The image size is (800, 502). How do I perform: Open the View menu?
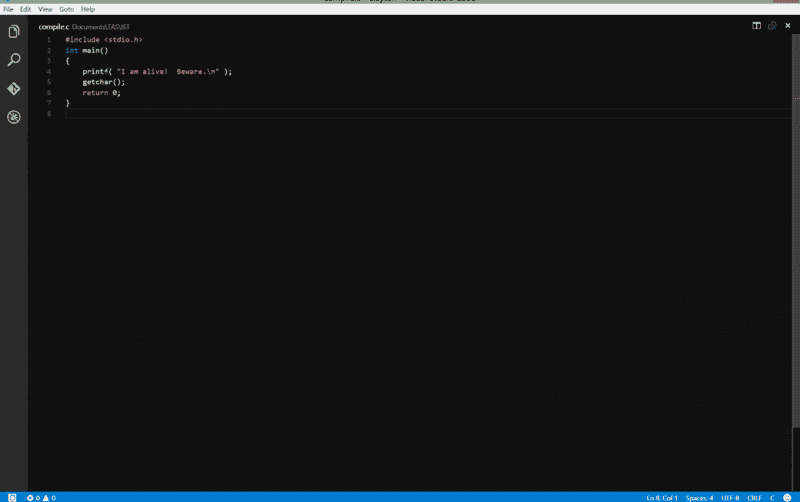[45, 9]
